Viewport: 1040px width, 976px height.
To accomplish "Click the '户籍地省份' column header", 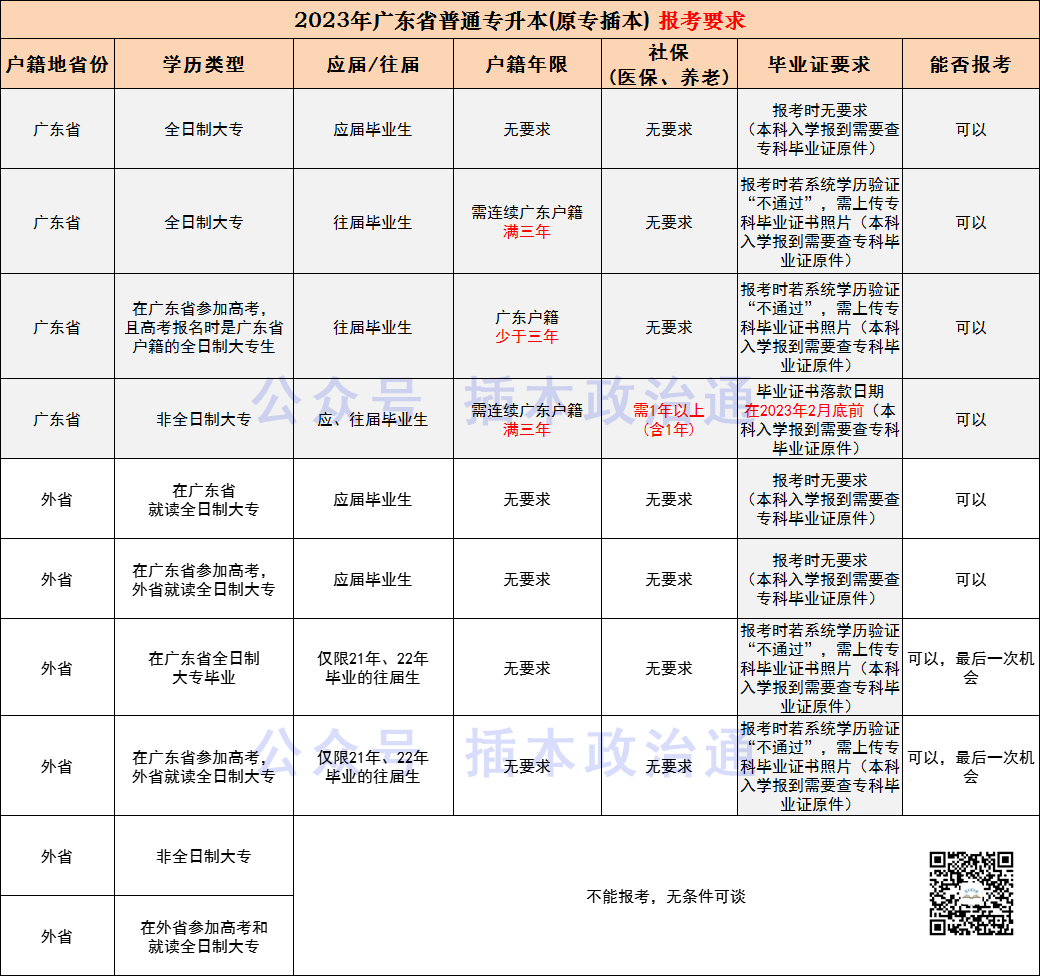I will pos(58,64).
